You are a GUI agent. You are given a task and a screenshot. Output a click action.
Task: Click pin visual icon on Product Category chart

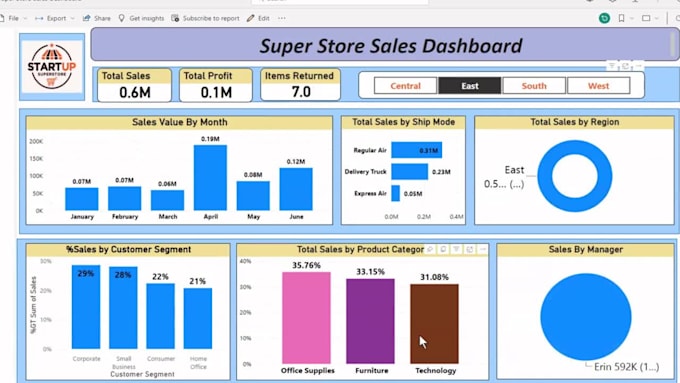pyautogui.click(x=430, y=249)
